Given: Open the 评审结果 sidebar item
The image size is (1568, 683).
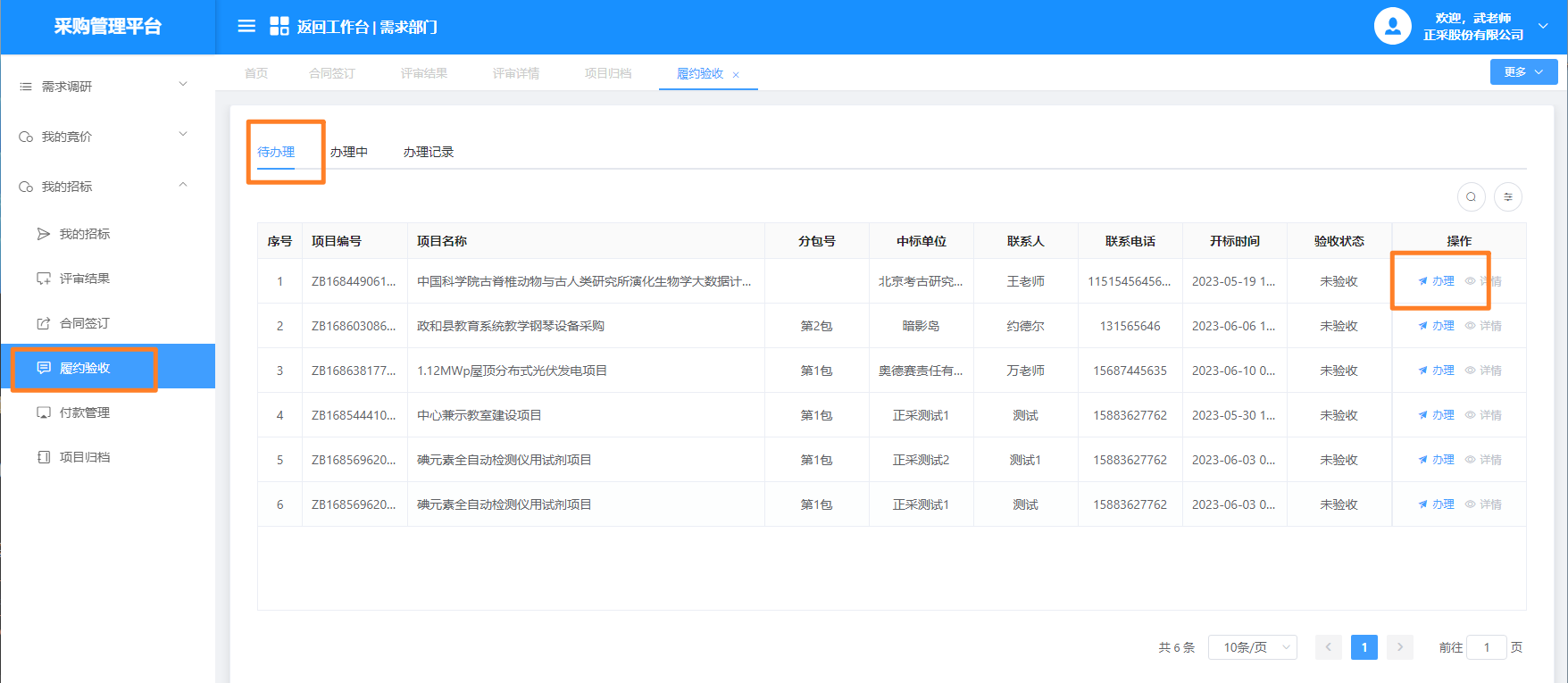Looking at the screenshot, I should point(84,279).
